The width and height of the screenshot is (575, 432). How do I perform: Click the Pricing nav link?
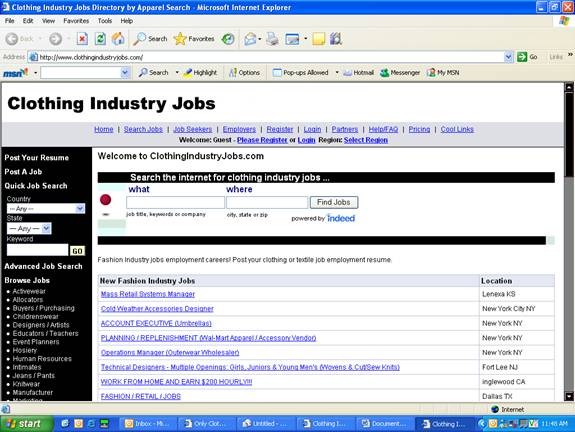coord(419,129)
